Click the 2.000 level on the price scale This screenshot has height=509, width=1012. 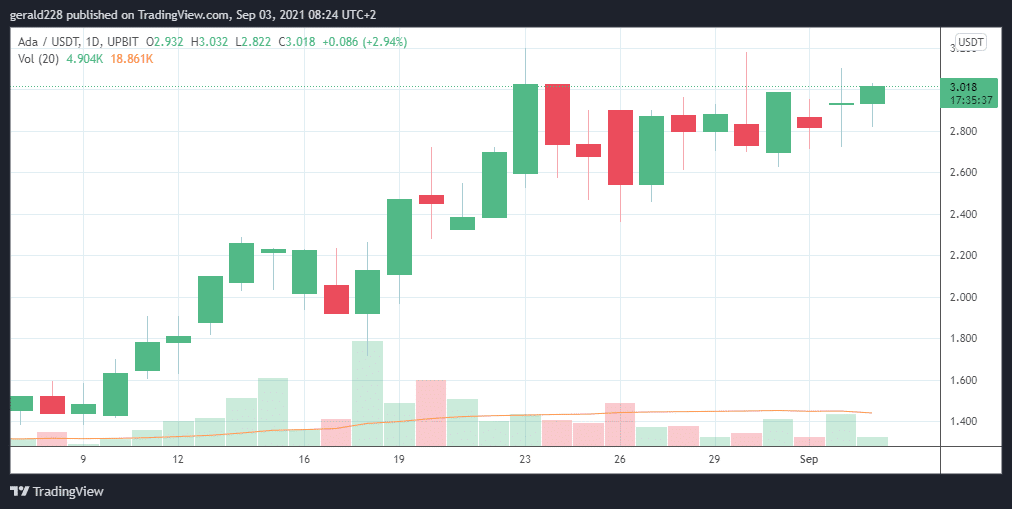click(963, 297)
